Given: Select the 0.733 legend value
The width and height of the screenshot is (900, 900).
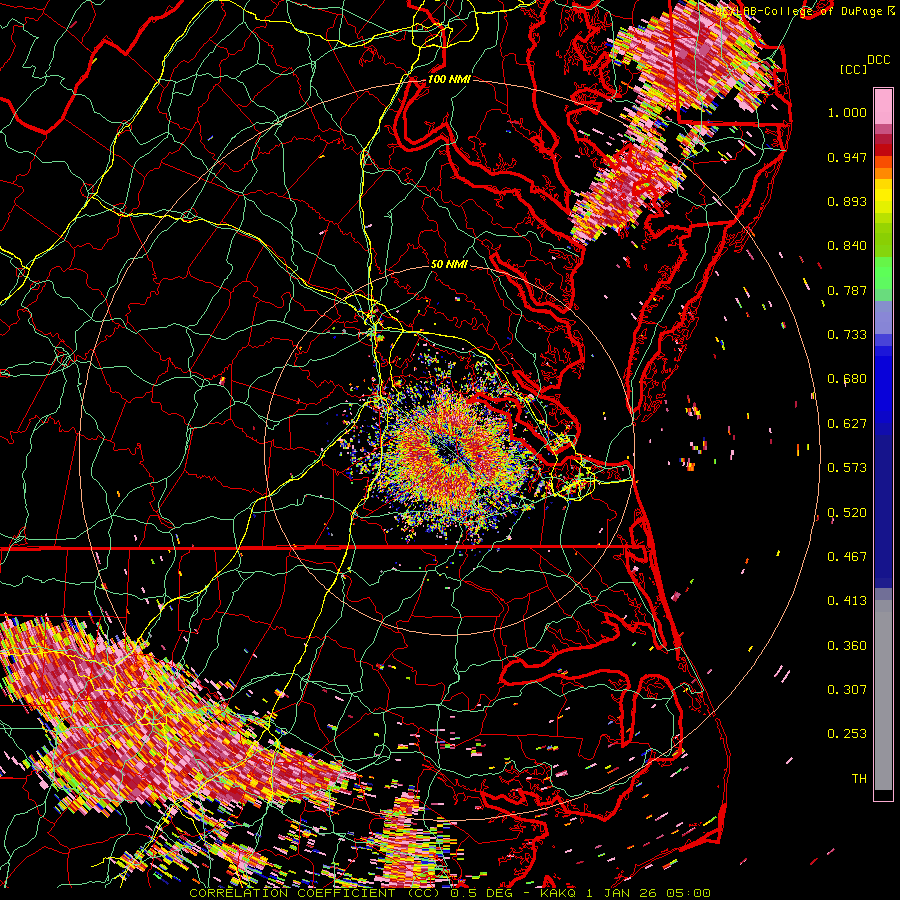Looking at the screenshot, I should (847, 335).
